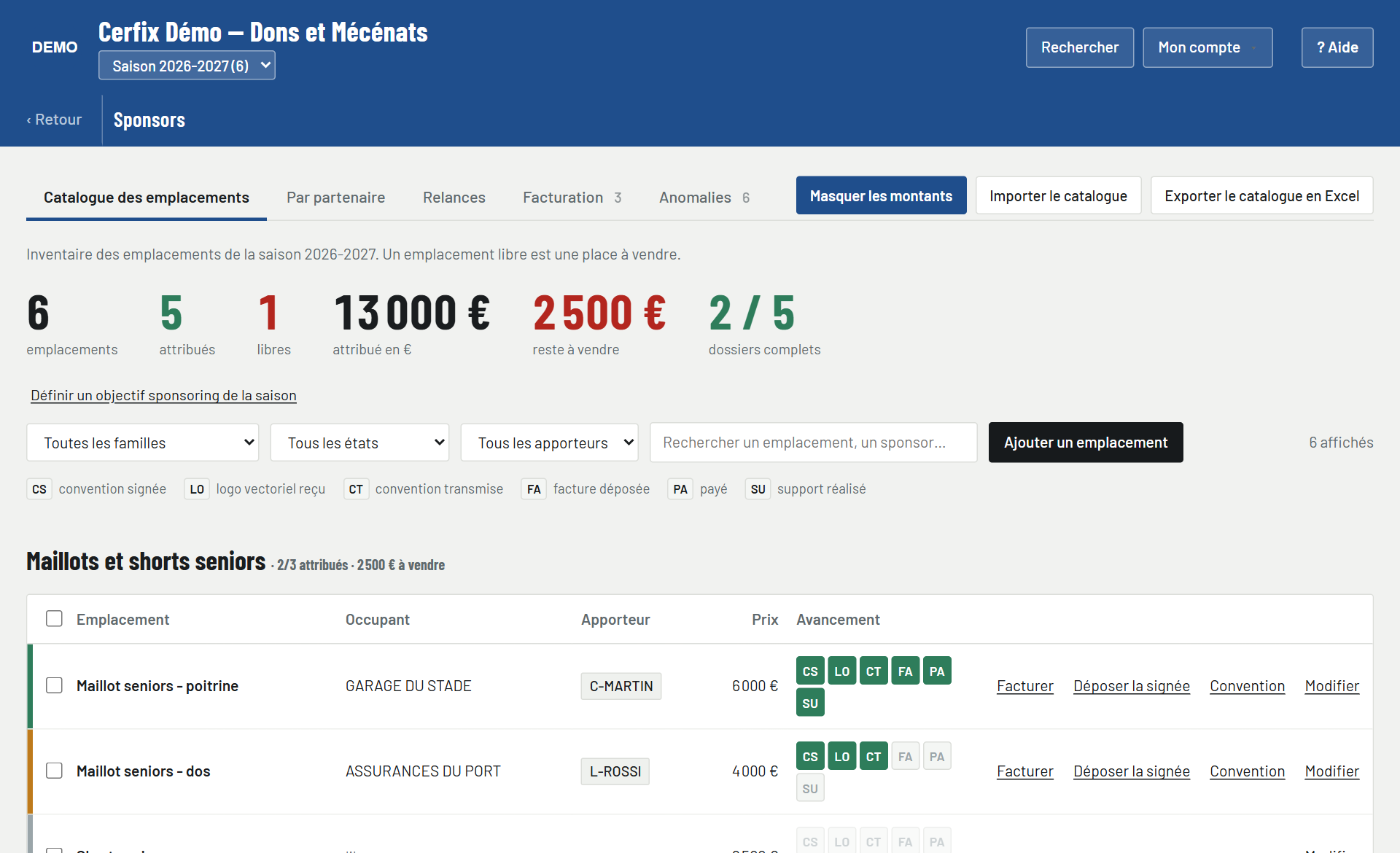Viewport: 1400px width, 853px height.
Task: Click the LO legend badge for logo vectoriel reçu
Action: pyautogui.click(x=197, y=489)
